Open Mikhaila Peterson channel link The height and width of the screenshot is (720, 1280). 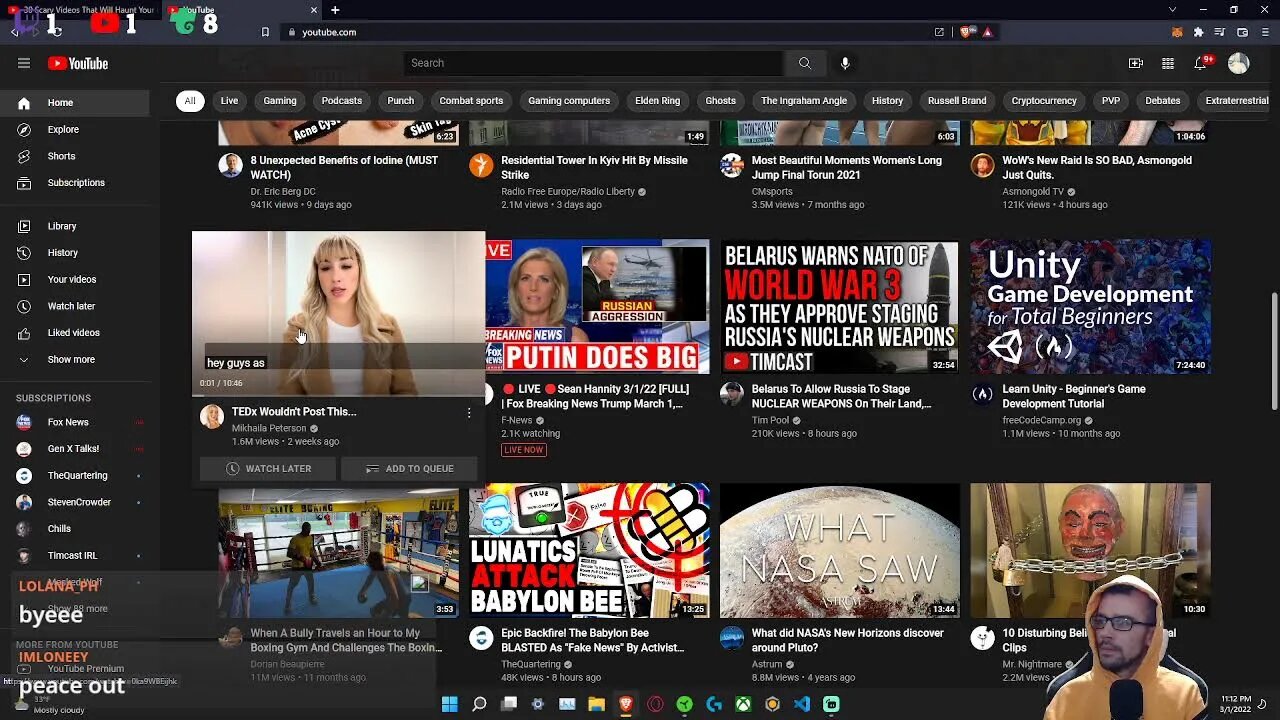pos(269,428)
